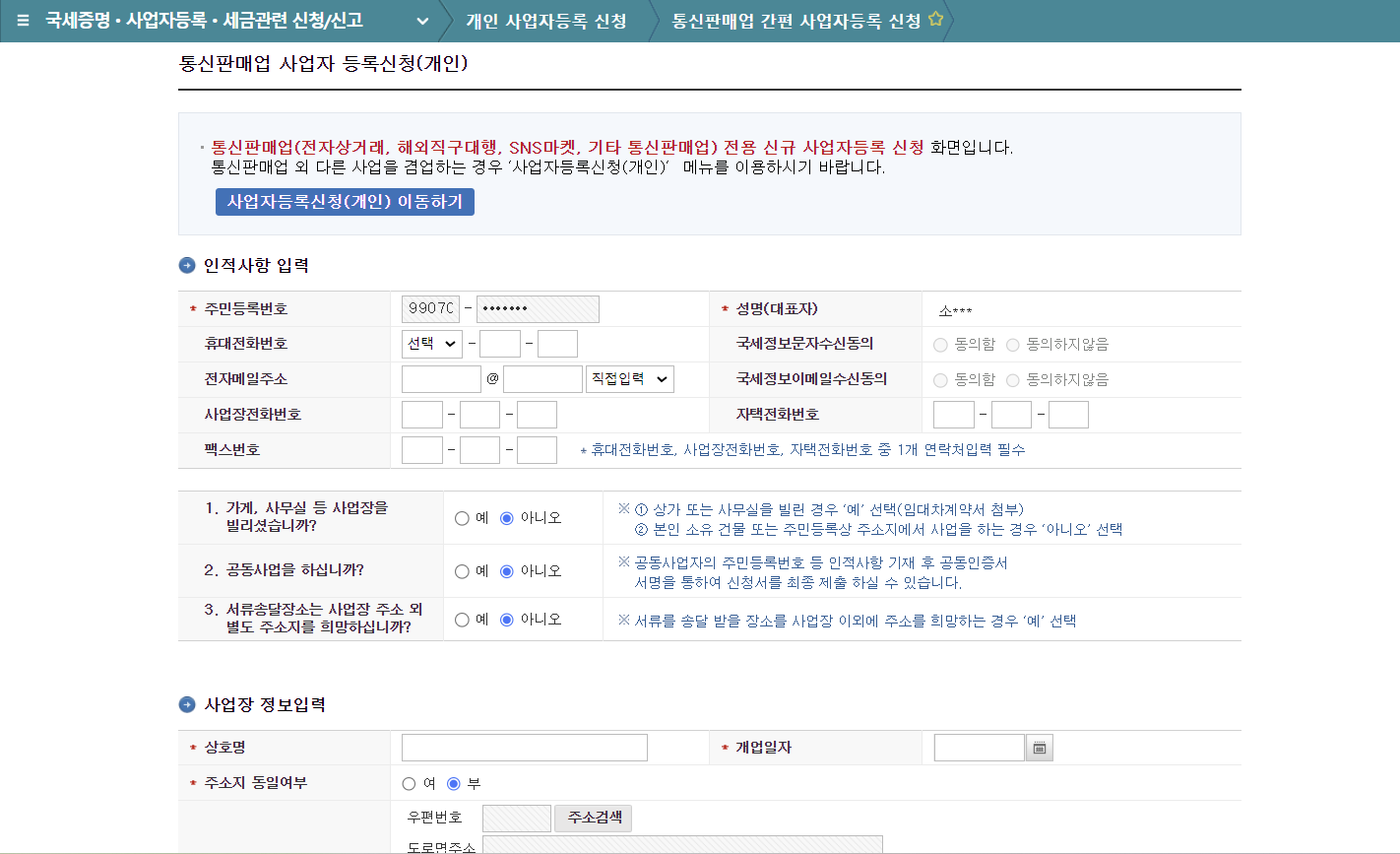Viewport: 1400px width, 854px height.
Task: Open the calendar picker for 개업일자
Action: pos(1039,748)
